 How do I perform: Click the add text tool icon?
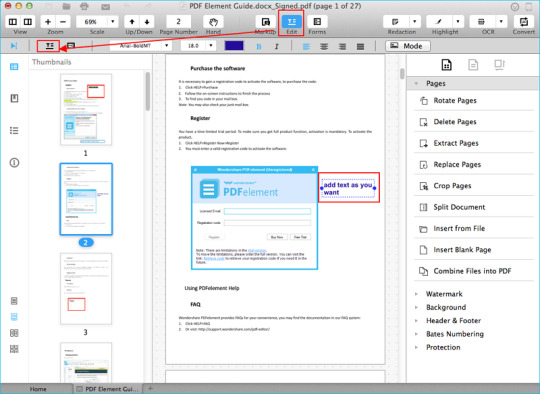pyautogui.click(x=50, y=46)
